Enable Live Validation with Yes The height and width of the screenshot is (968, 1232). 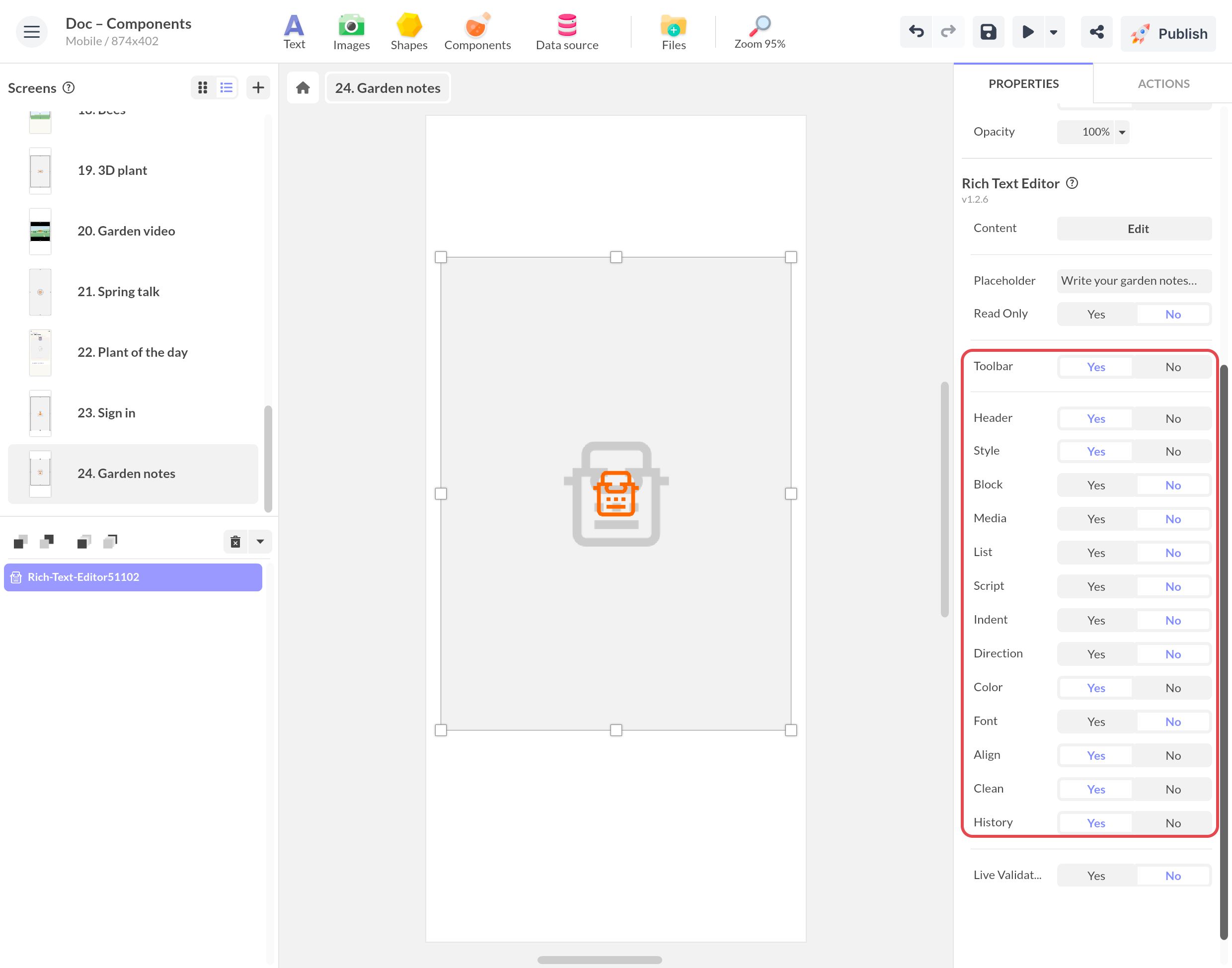point(1096,876)
